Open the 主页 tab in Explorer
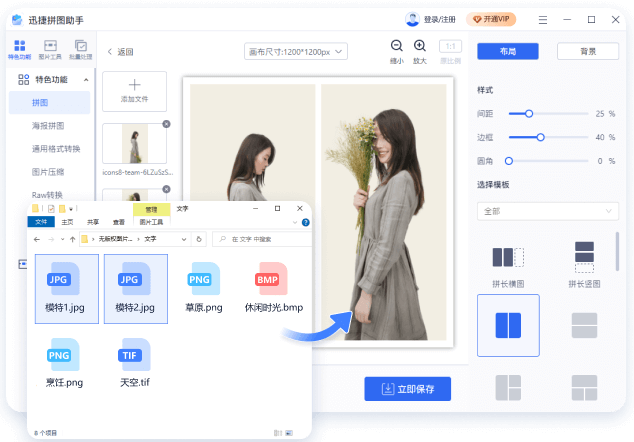Image resolution: width=634 pixels, height=442 pixels. point(68,222)
